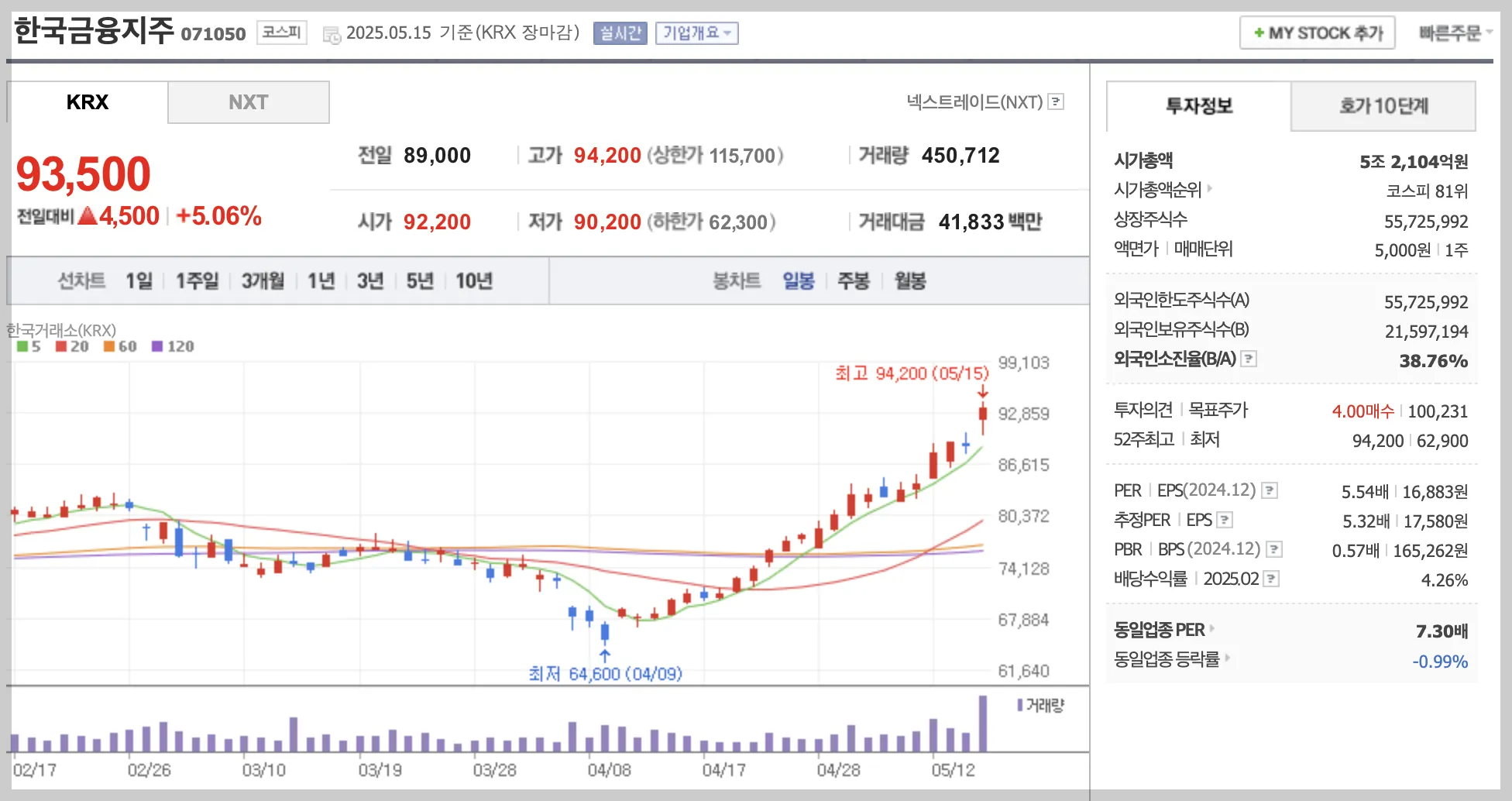This screenshot has width=1512, height=801.
Task: Select 주봉 weekly candle chart
Action: [x=854, y=280]
